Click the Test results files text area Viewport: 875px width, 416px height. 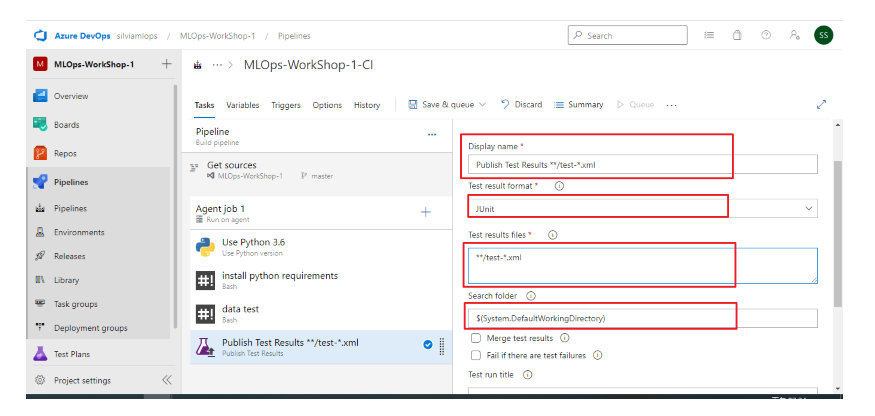click(643, 266)
